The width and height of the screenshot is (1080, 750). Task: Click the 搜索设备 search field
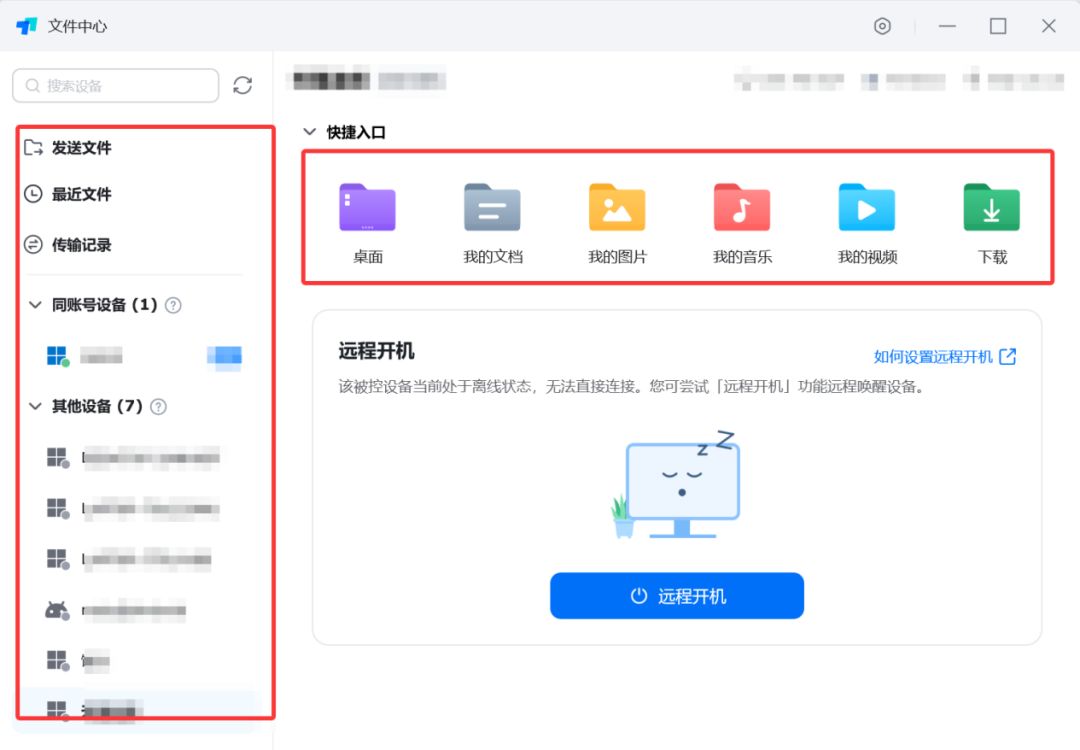coord(116,85)
